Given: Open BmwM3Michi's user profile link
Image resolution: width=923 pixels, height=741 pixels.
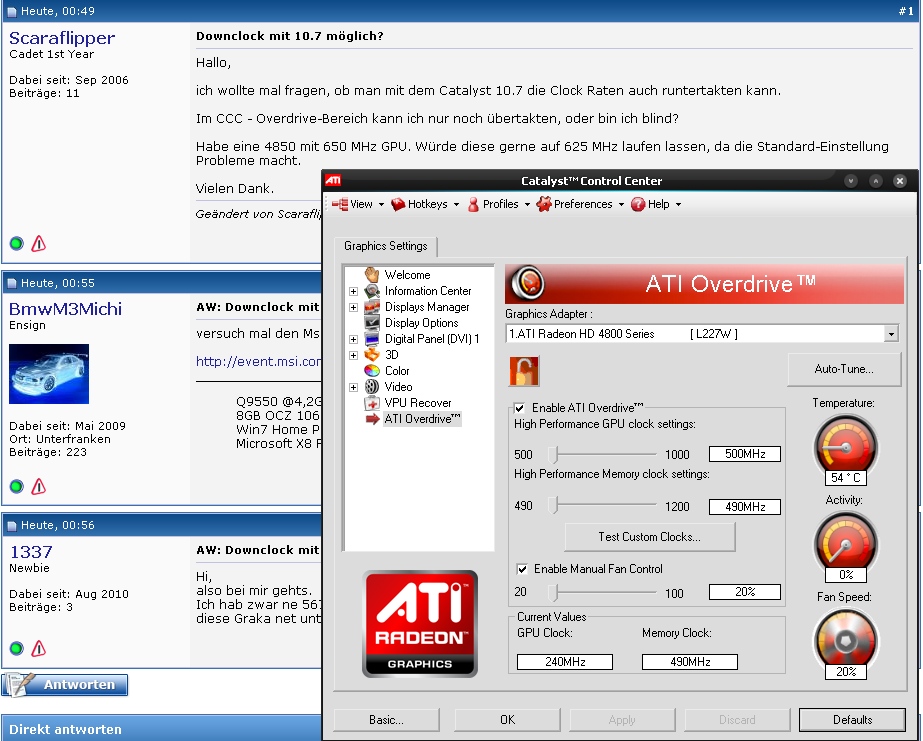Looking at the screenshot, I should click(x=65, y=308).
